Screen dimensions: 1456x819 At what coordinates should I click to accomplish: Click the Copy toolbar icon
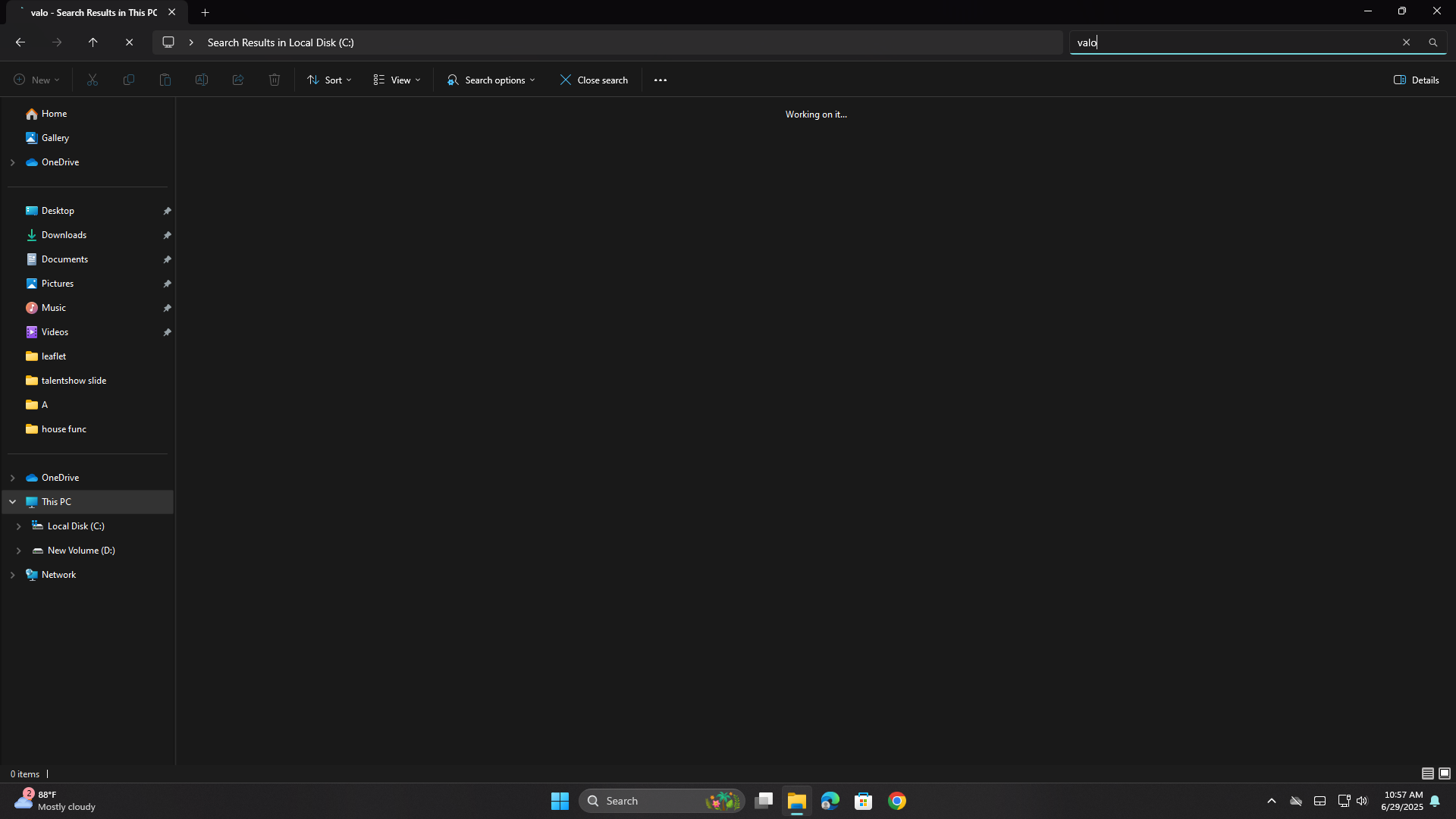[x=129, y=80]
